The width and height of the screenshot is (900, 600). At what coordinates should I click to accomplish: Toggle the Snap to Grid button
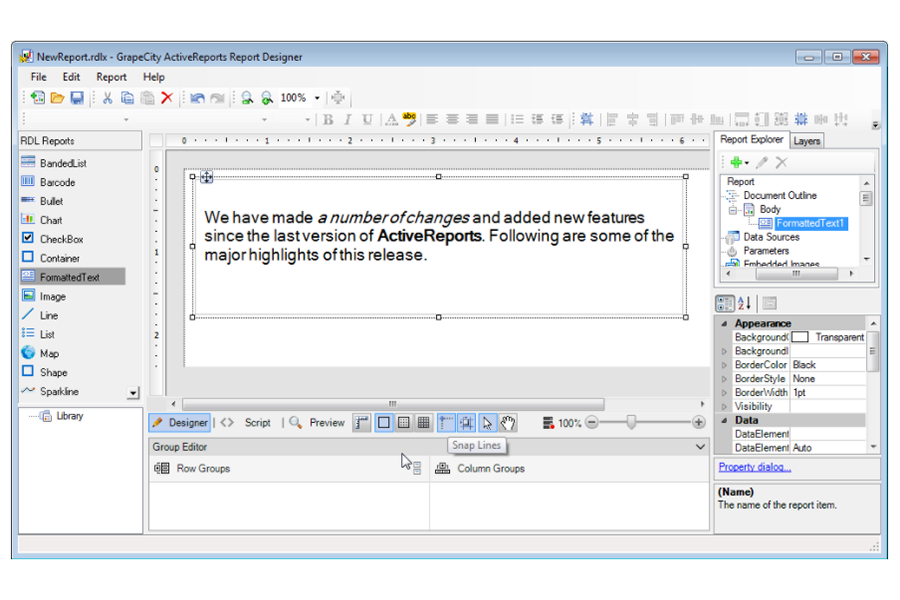pyautogui.click(x=466, y=423)
